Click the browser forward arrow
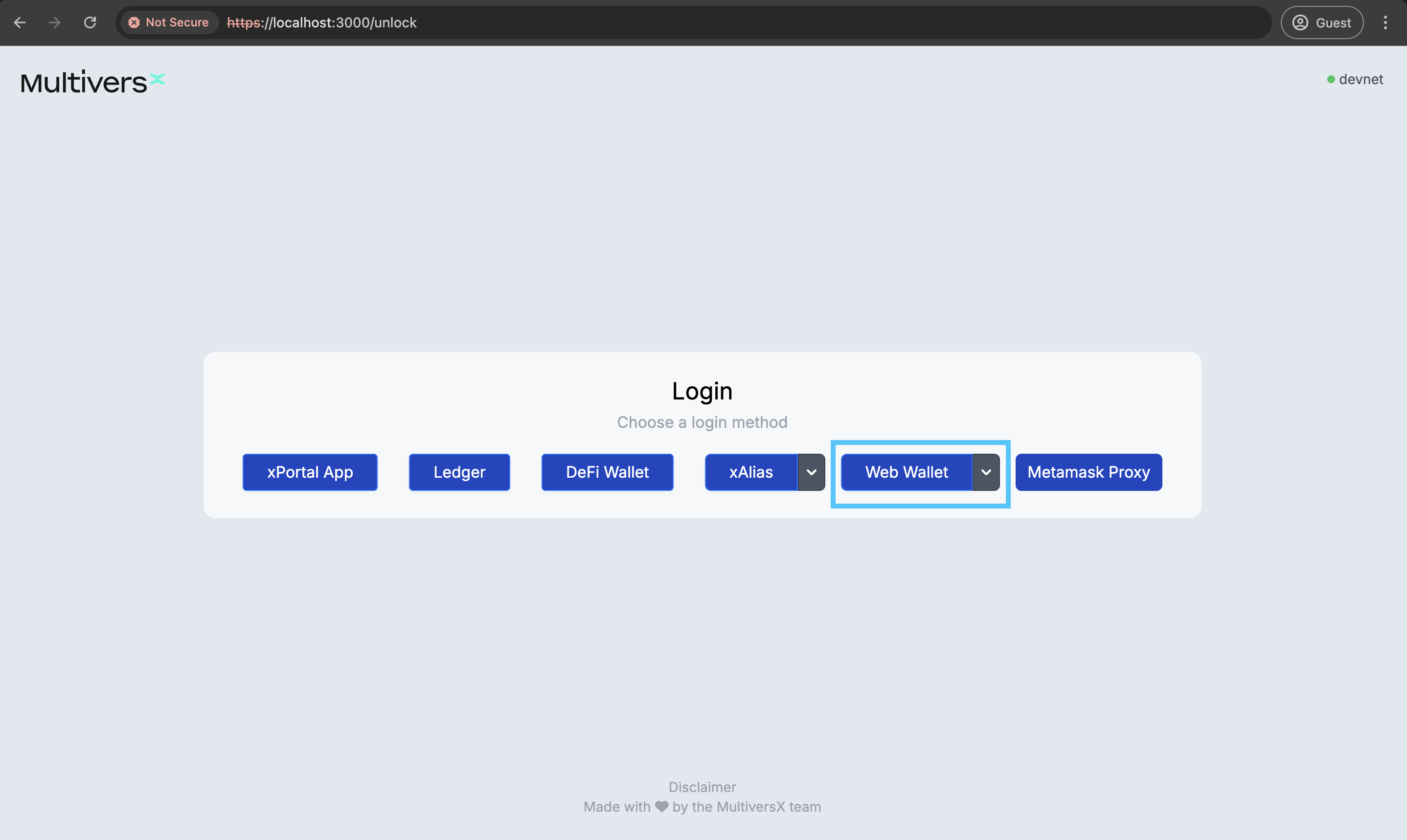 [54, 22]
